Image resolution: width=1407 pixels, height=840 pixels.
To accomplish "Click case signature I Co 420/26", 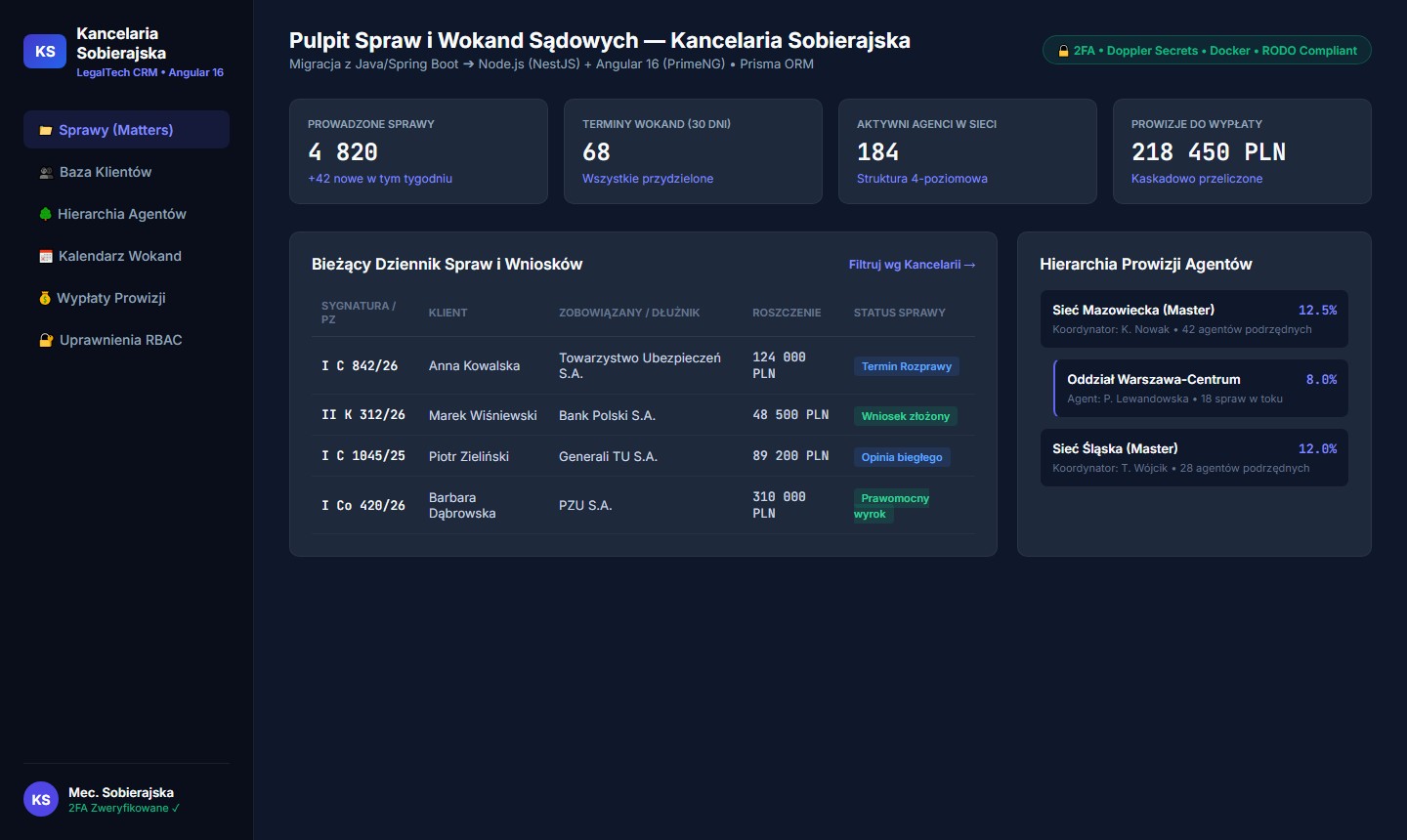I will 363,506.
